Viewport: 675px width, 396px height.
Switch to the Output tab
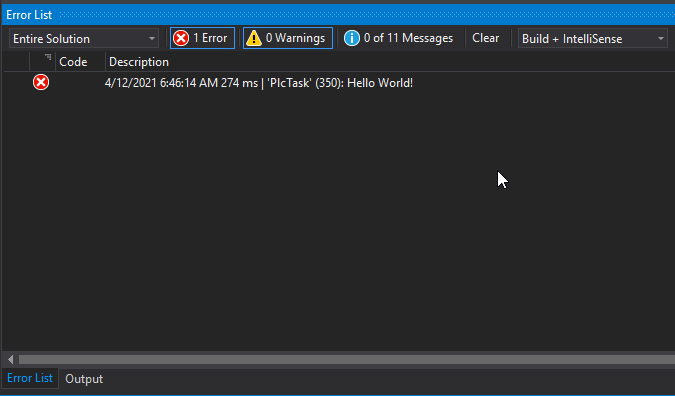[x=84, y=379]
